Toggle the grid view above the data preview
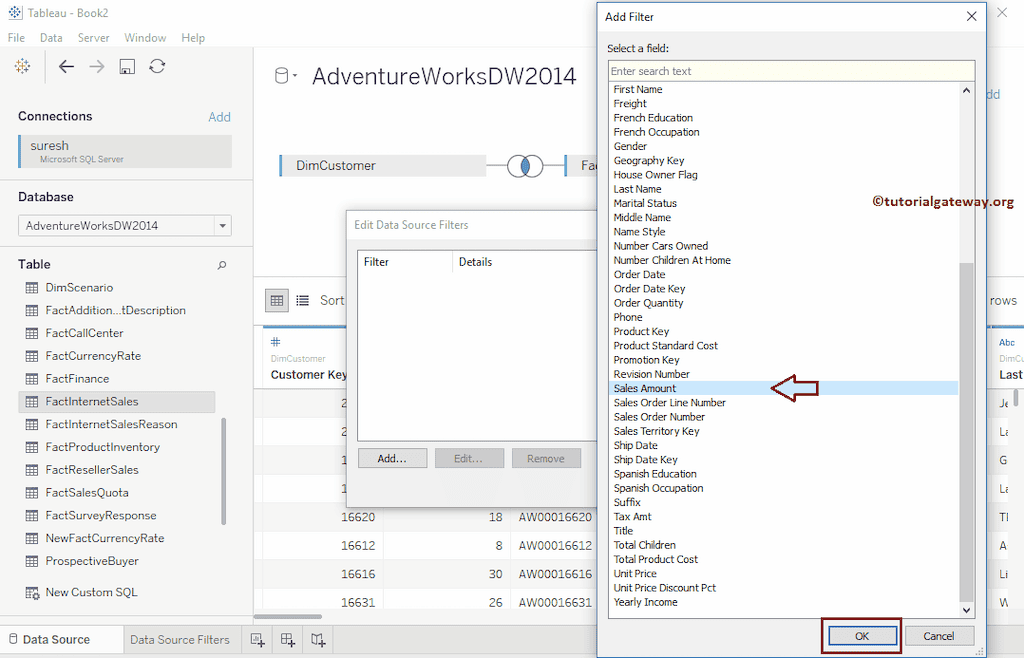This screenshot has height=658, width=1024. (x=277, y=300)
